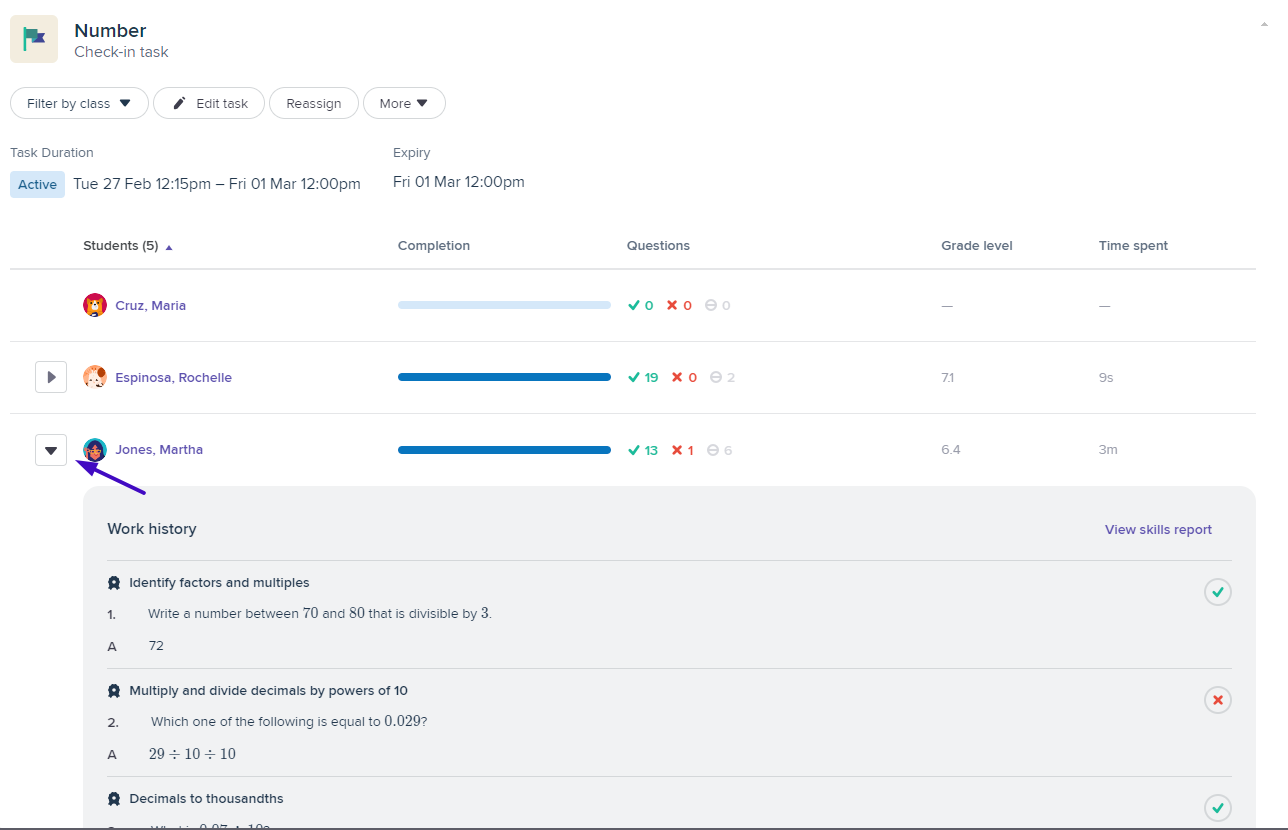The height and width of the screenshot is (830, 1288).
Task: Click the Expiry date Fri 01 Mar 12:00pm
Action: tap(459, 182)
